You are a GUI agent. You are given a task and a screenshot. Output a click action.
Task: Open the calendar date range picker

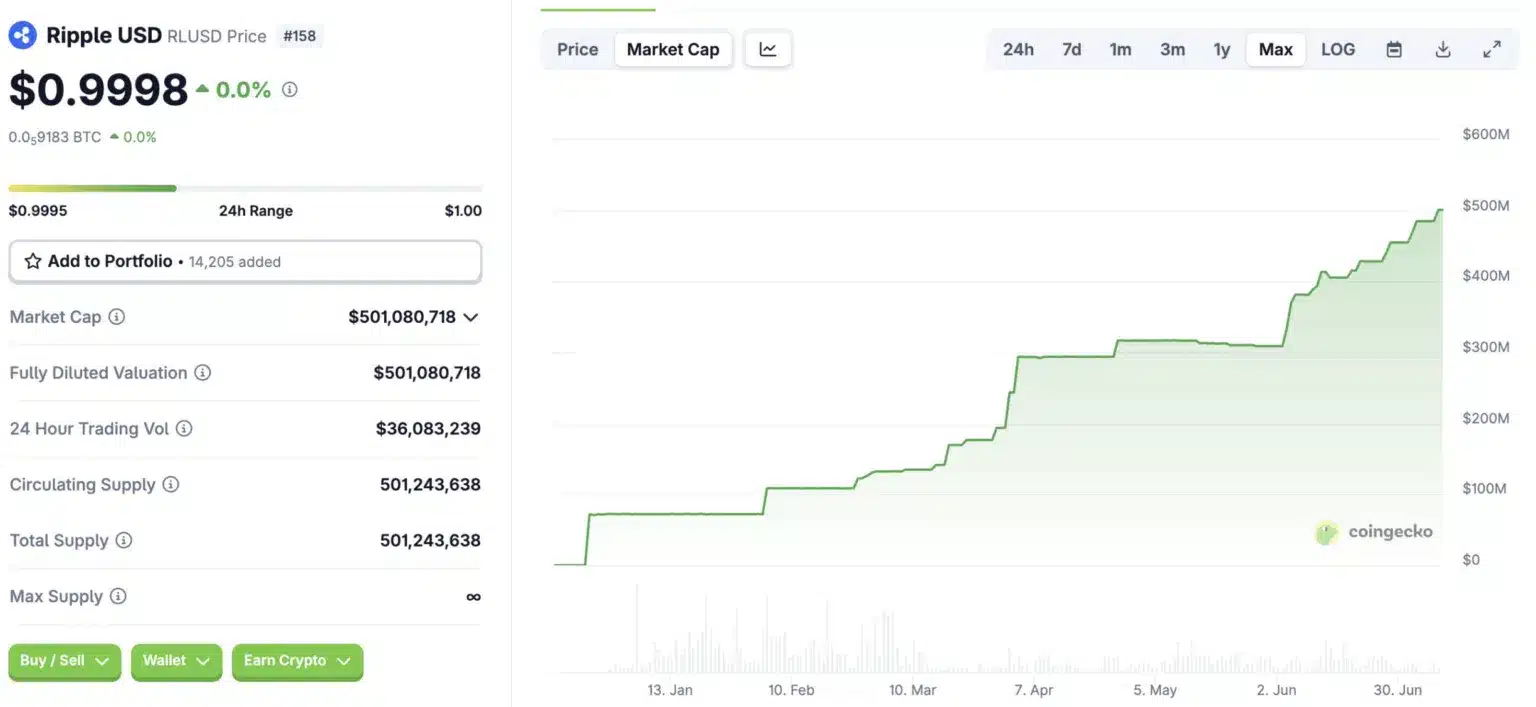[x=1394, y=49]
